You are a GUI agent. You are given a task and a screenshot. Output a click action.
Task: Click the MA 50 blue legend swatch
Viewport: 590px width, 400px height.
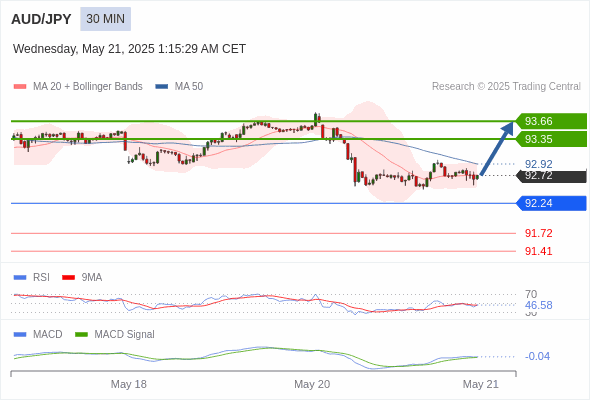pyautogui.click(x=162, y=87)
